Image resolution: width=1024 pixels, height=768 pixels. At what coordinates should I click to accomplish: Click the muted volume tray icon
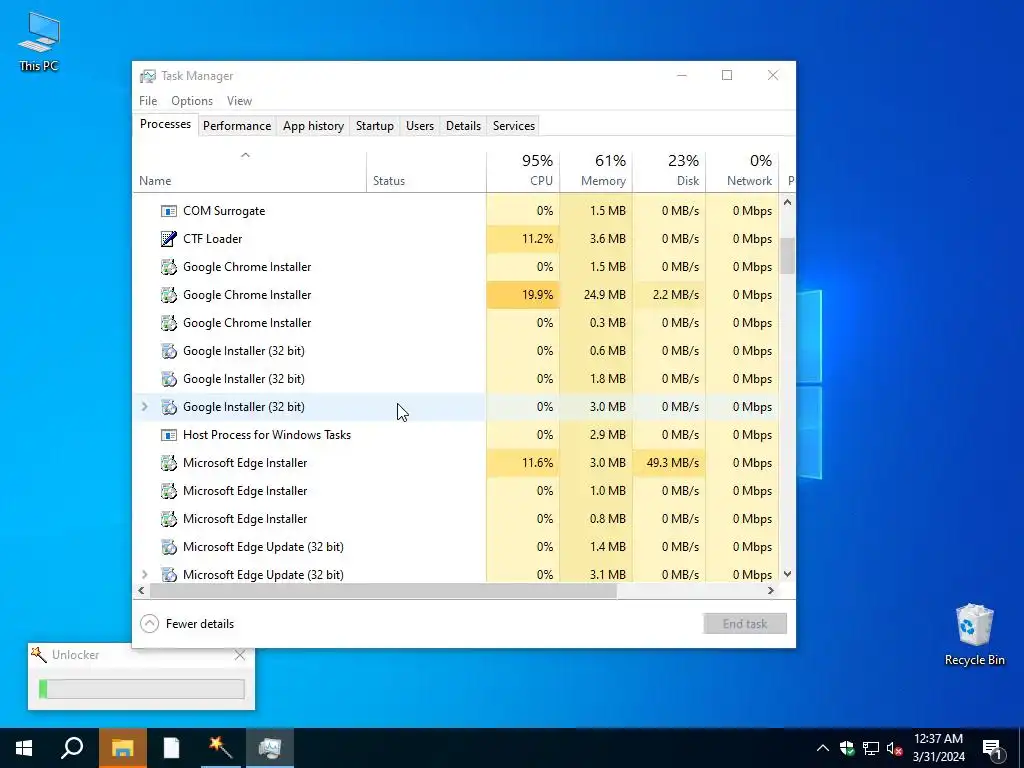[894, 748]
